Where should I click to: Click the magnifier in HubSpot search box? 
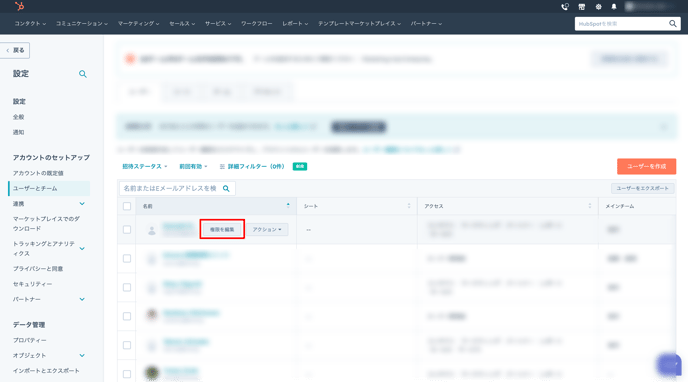[x=673, y=24]
